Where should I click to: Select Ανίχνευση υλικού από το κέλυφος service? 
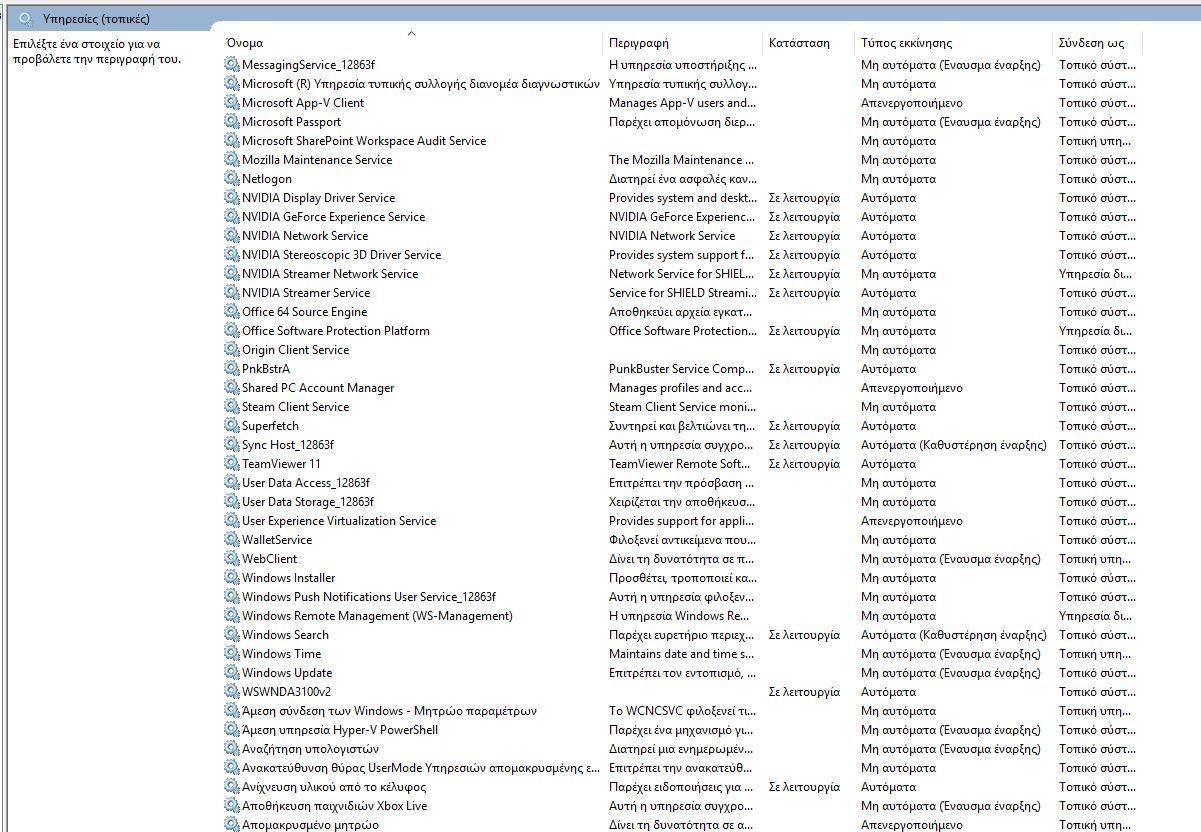(682, 787)
